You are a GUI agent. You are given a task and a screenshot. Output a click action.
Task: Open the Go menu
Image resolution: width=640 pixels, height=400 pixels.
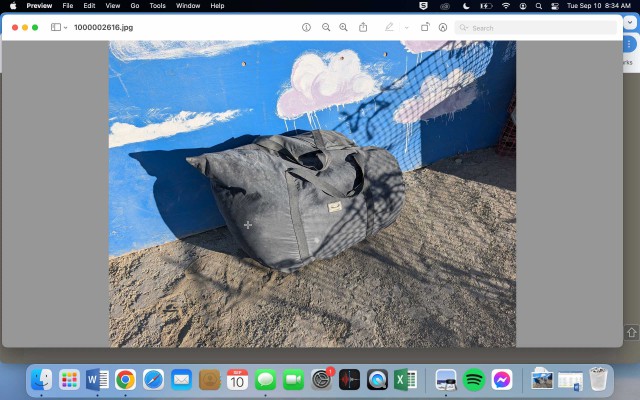pyautogui.click(x=135, y=6)
